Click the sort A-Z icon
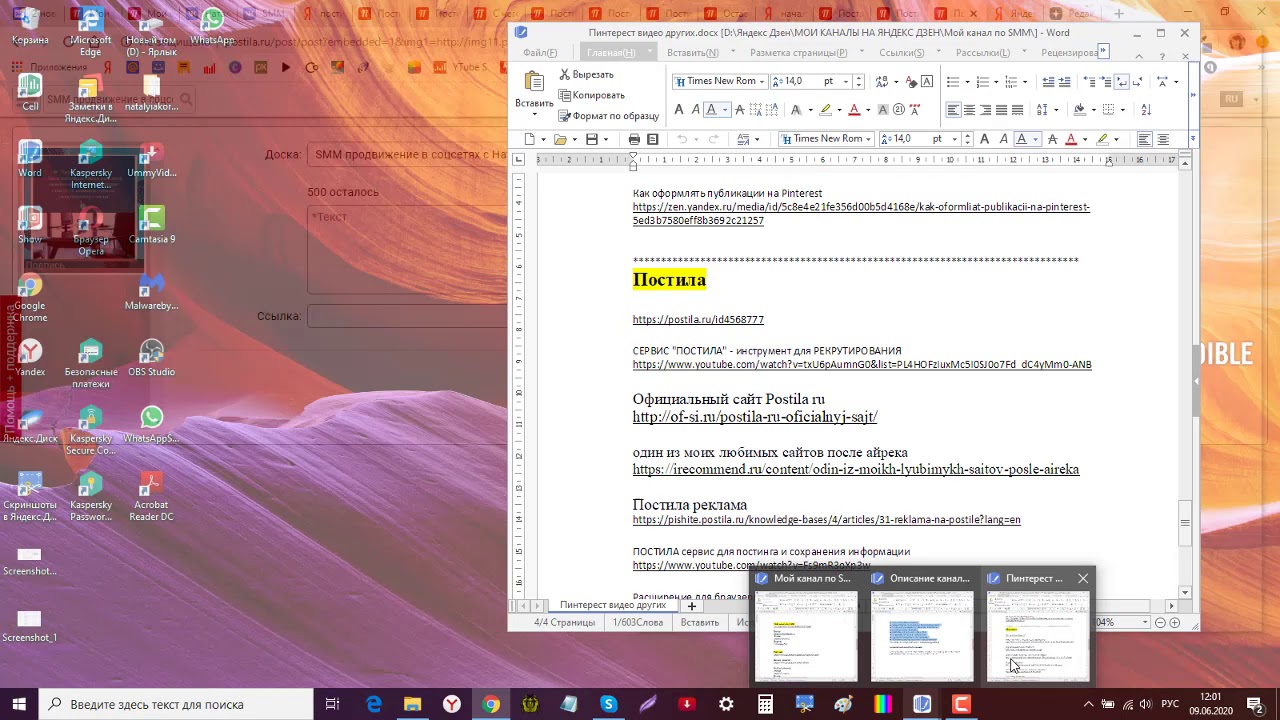This screenshot has width=1280, height=720. (1145, 110)
